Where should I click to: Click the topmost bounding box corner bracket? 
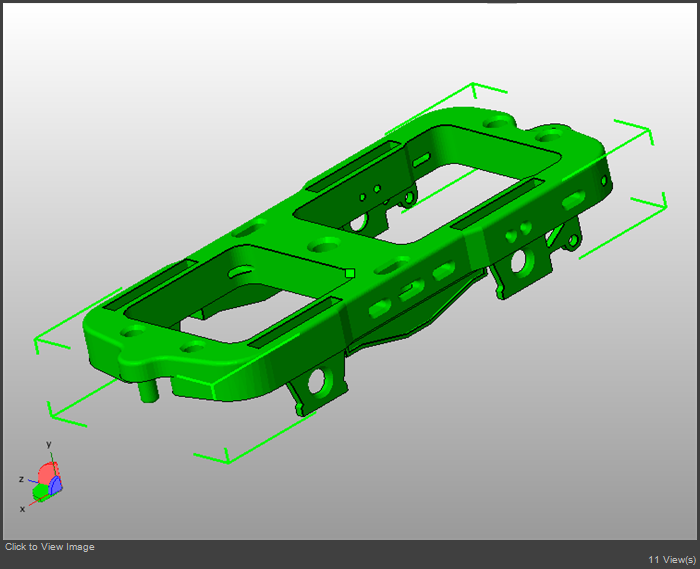click(x=486, y=90)
